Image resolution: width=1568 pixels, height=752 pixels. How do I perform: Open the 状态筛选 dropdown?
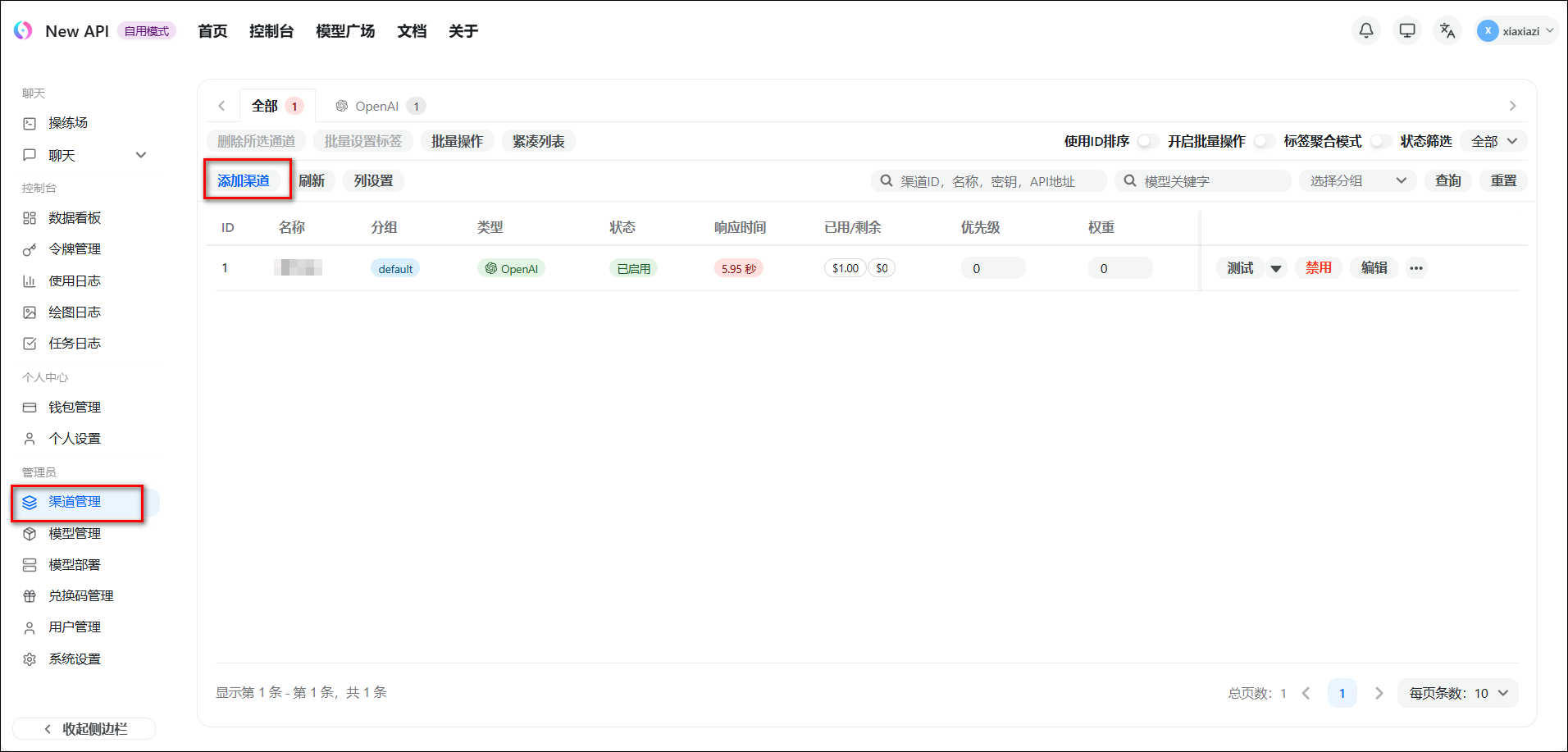point(1493,141)
